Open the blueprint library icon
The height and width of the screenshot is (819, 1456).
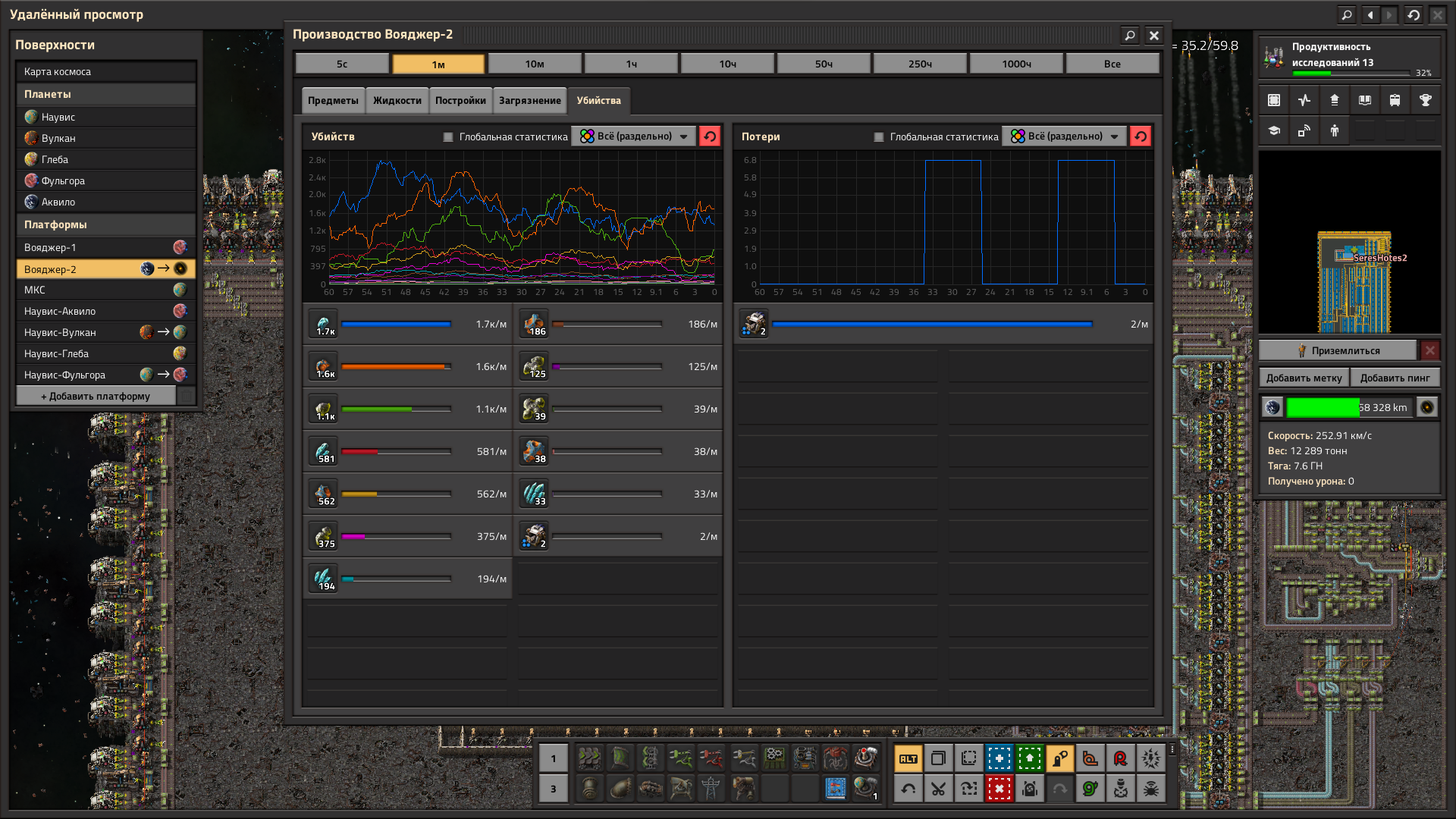tap(1274, 100)
